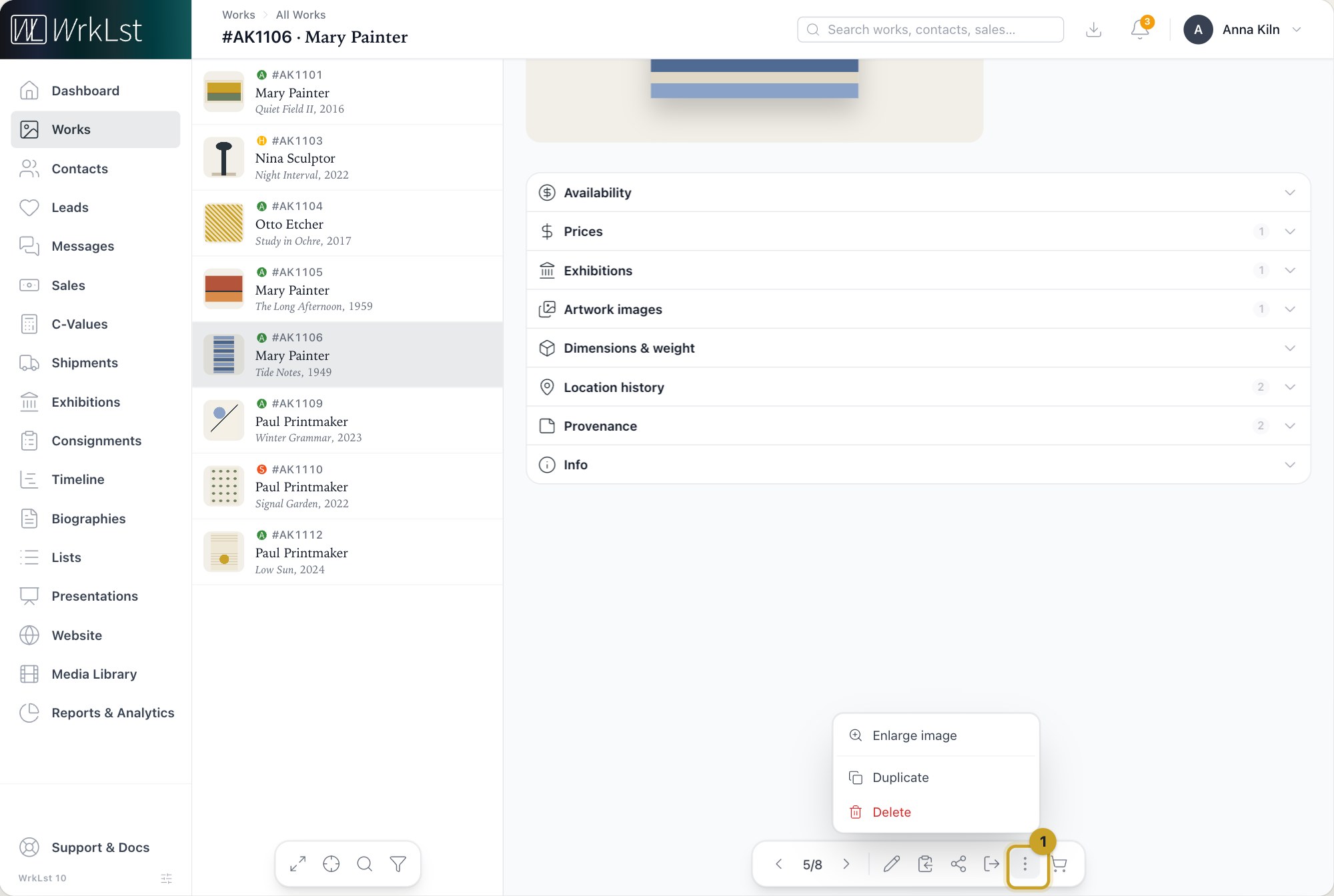Expand the Info section
1334x896 pixels.
tap(918, 465)
